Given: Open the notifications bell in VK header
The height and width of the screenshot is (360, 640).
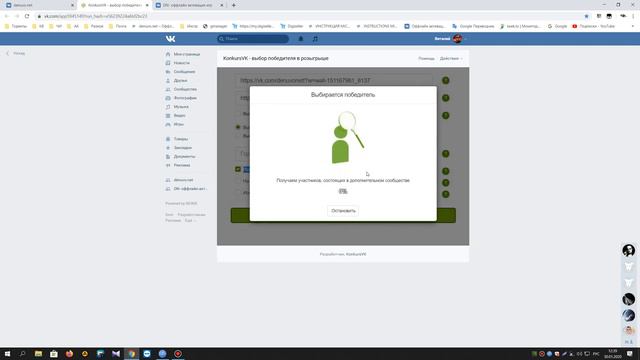Looking at the screenshot, I should pos(301,39).
